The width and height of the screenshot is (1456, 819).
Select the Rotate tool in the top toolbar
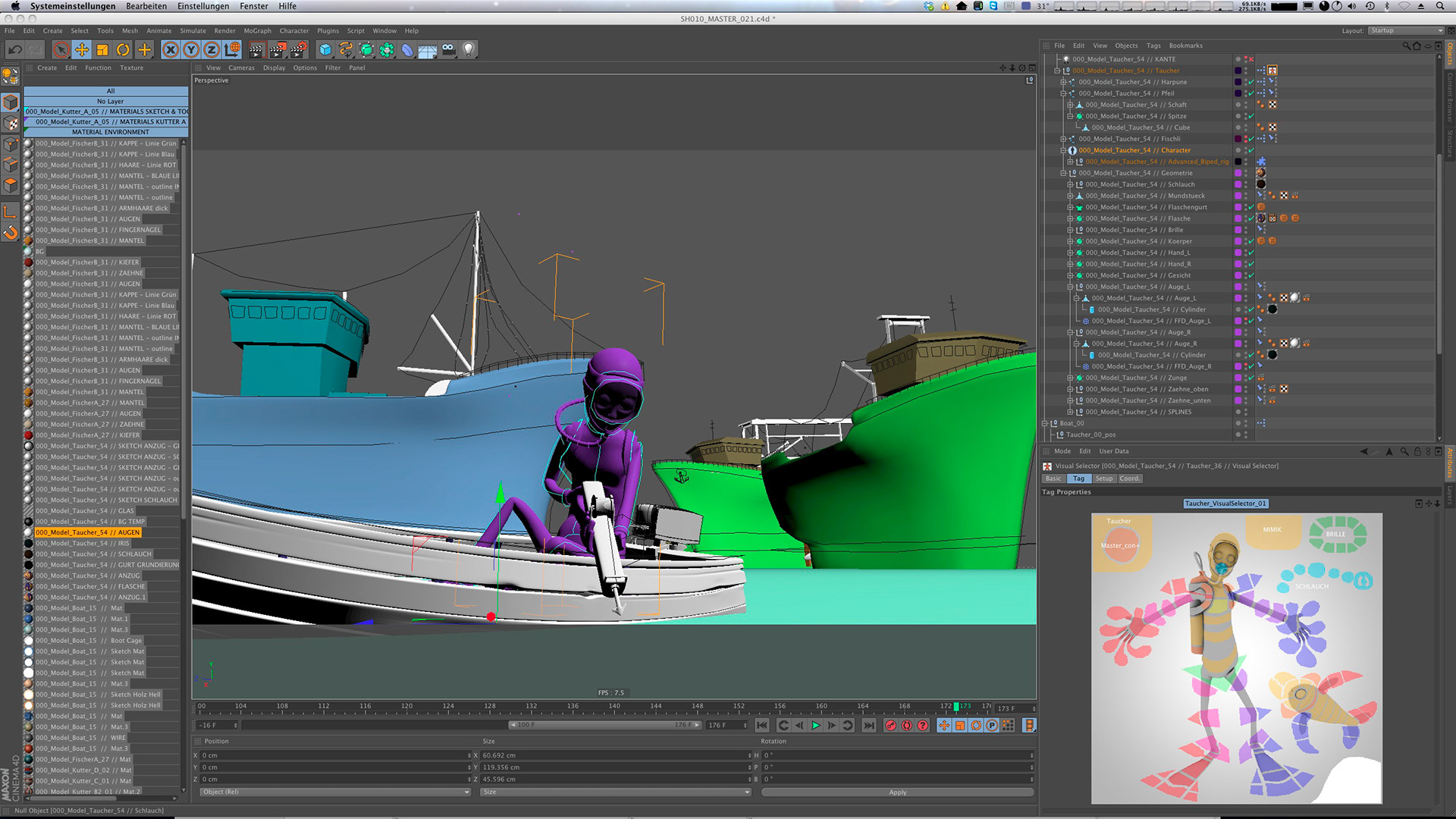[x=123, y=50]
